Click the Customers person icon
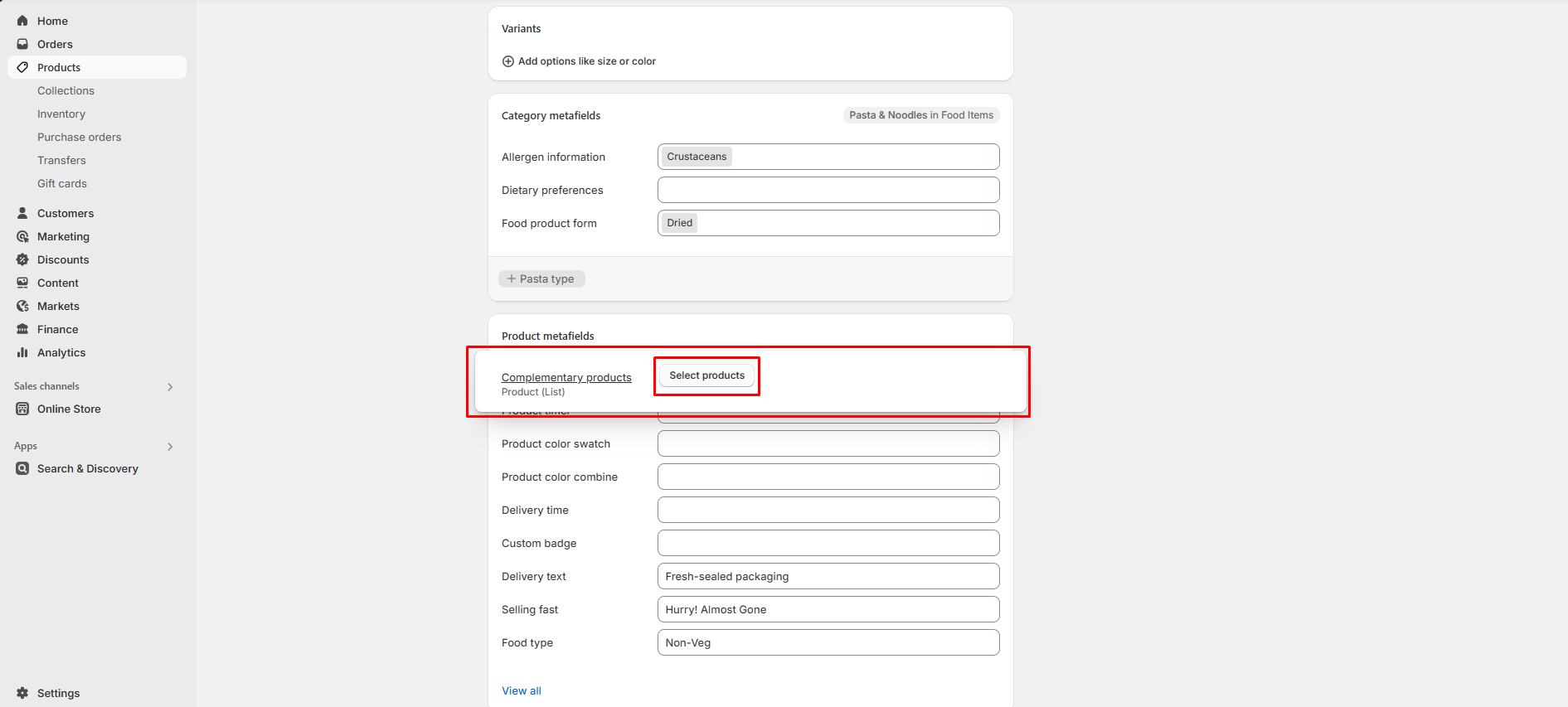 (22, 213)
